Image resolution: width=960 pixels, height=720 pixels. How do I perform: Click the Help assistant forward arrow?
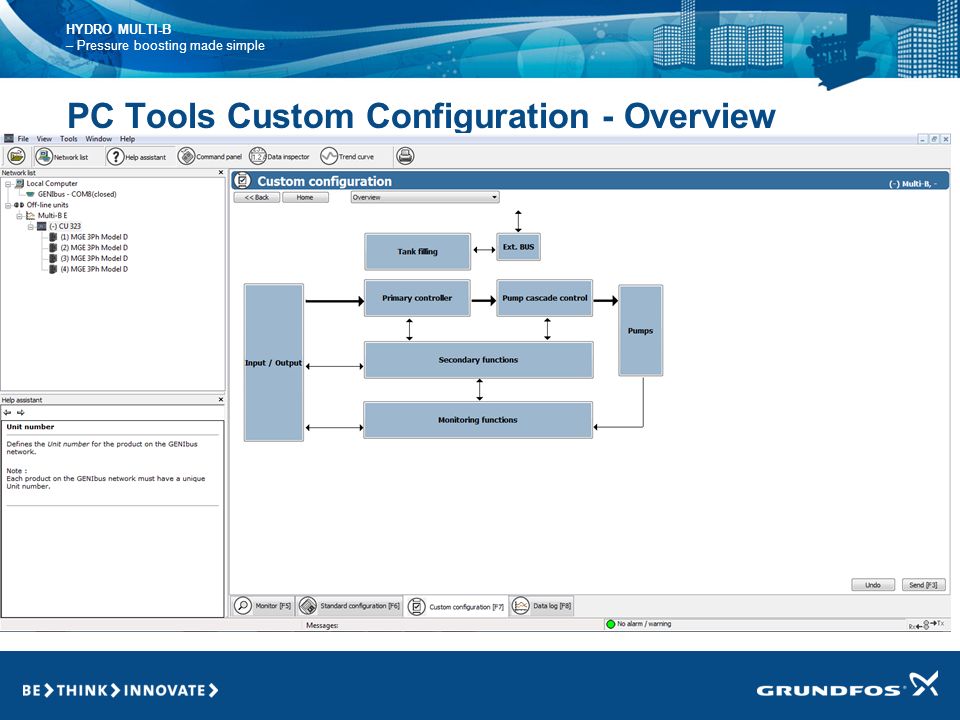[20, 413]
